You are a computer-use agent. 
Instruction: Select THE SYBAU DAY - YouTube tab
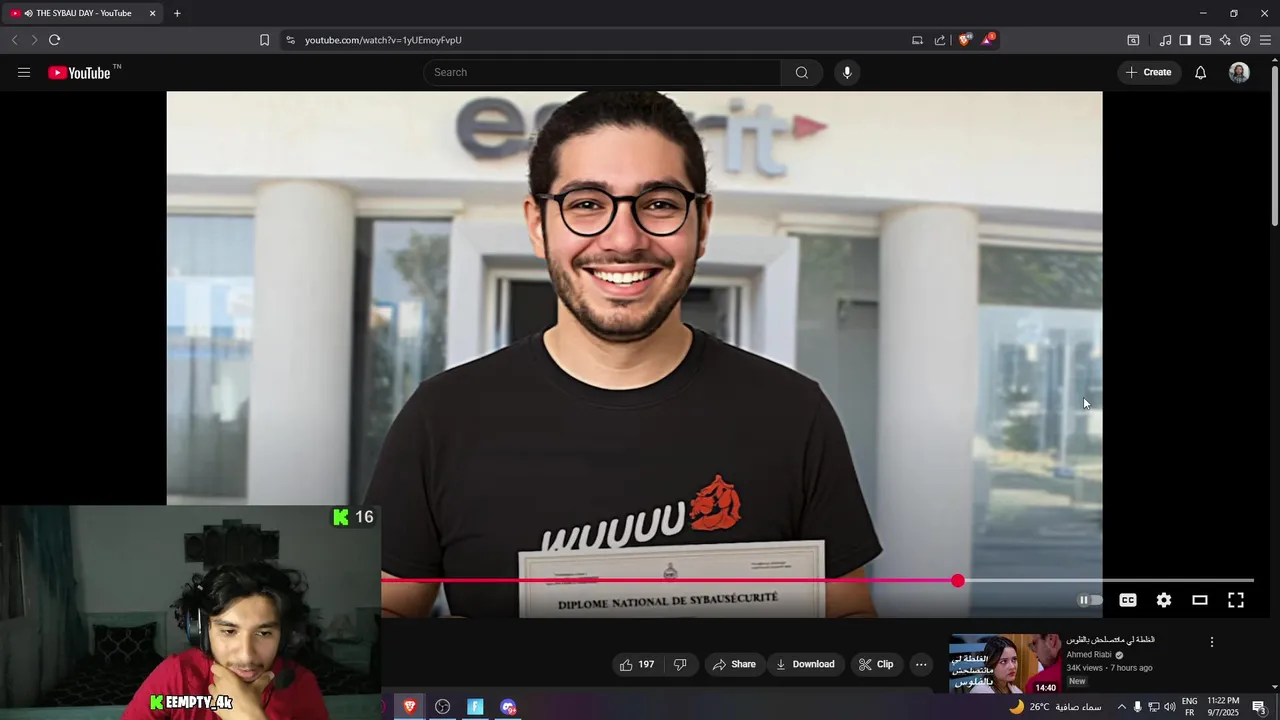point(84,13)
